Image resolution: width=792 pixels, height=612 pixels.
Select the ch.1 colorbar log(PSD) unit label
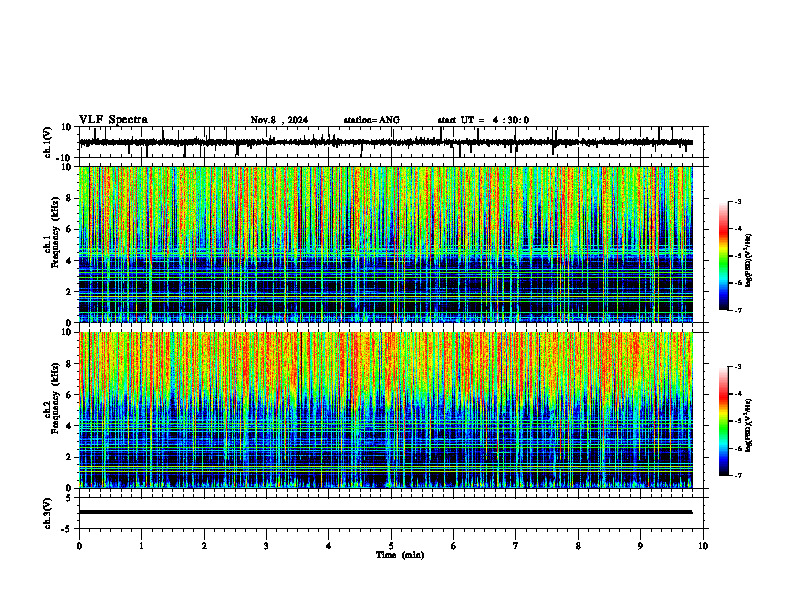pos(749,261)
